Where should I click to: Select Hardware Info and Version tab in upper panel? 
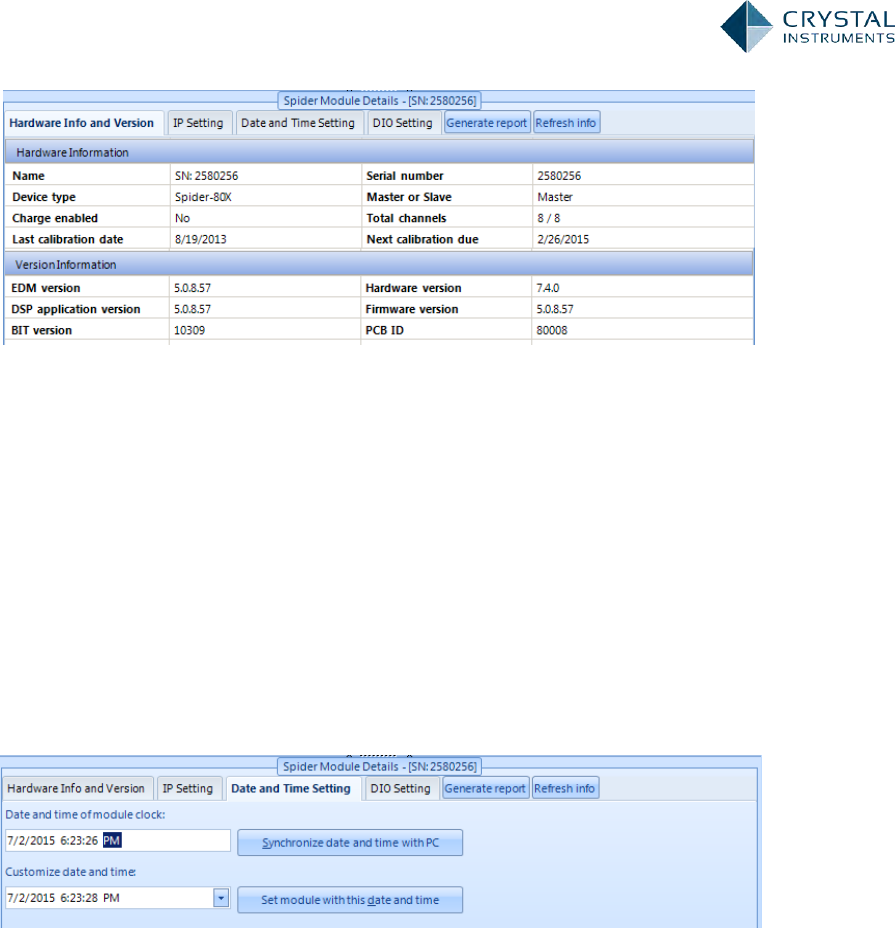pyautogui.click(x=82, y=123)
